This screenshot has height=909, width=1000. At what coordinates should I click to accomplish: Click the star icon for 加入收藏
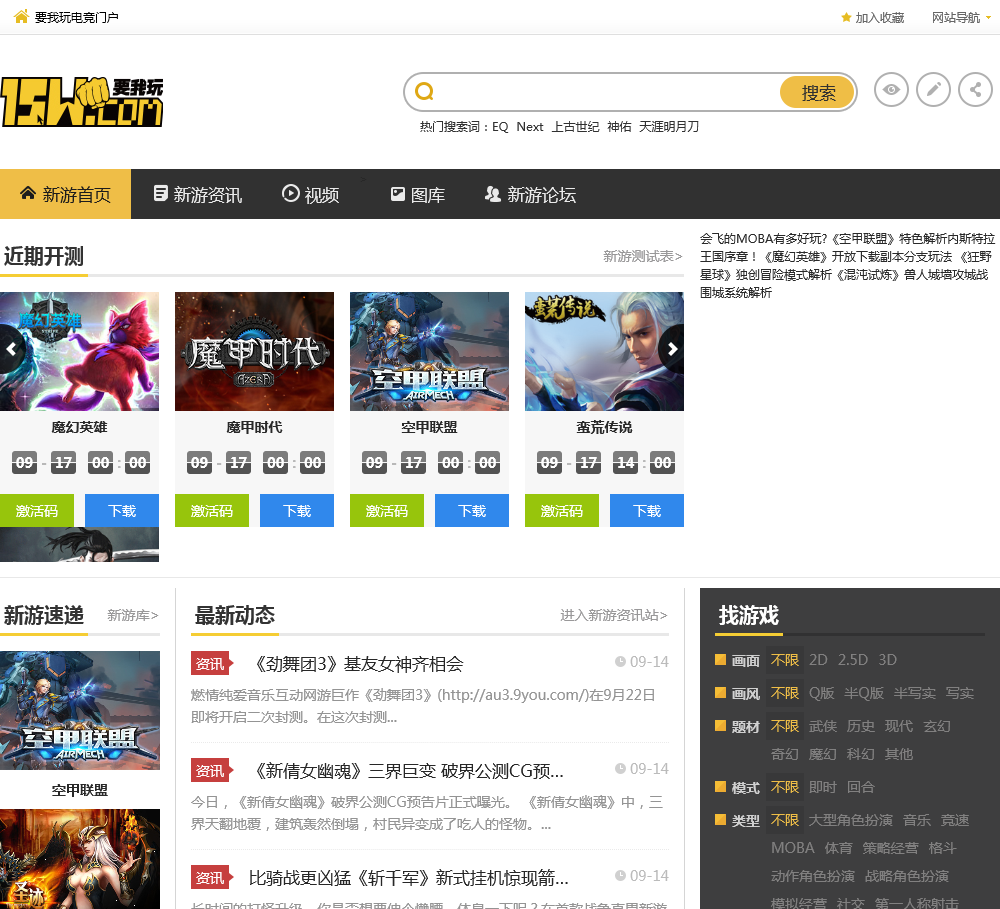pos(846,17)
